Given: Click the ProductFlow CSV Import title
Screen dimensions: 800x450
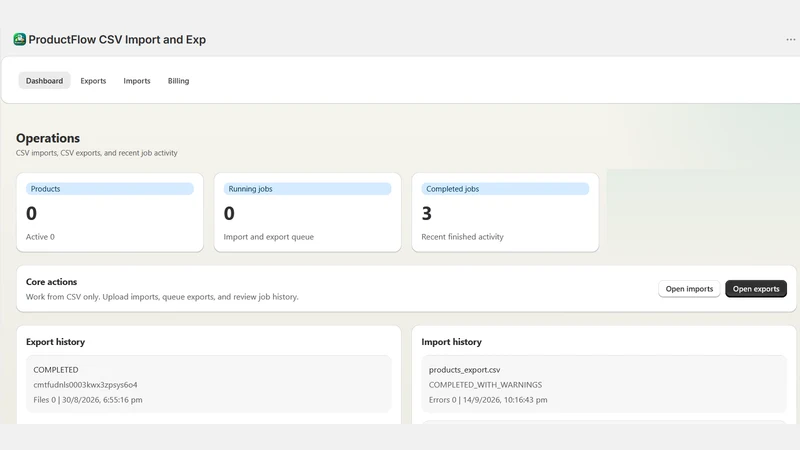Looking at the screenshot, I should tap(117, 40).
